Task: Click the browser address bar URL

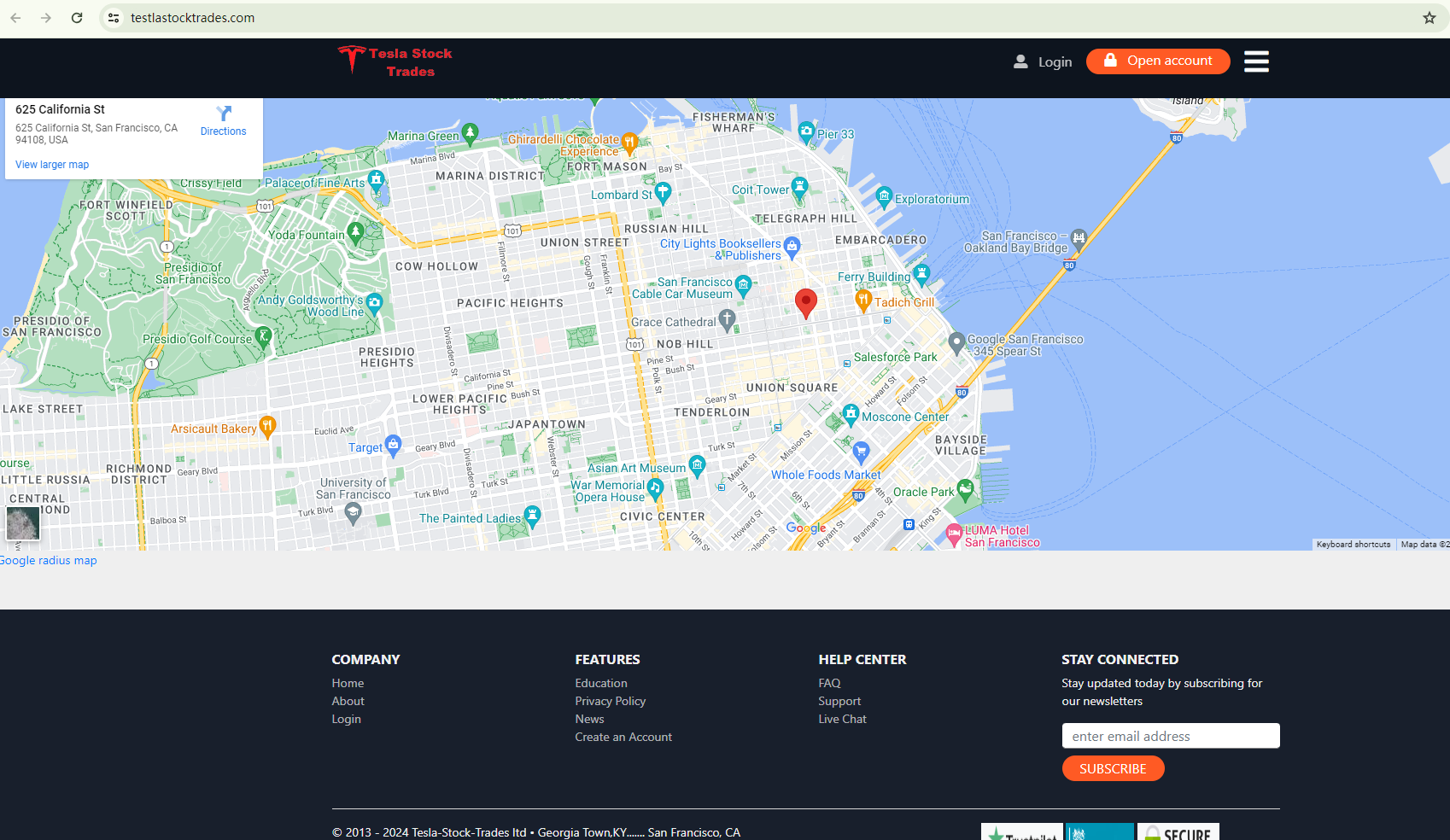Action: click(x=192, y=18)
